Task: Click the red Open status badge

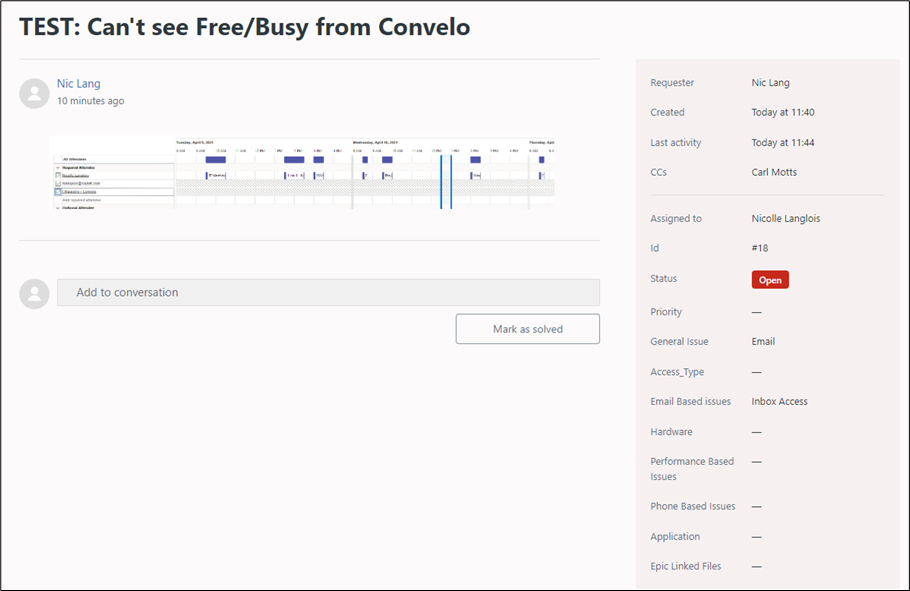Action: [770, 280]
